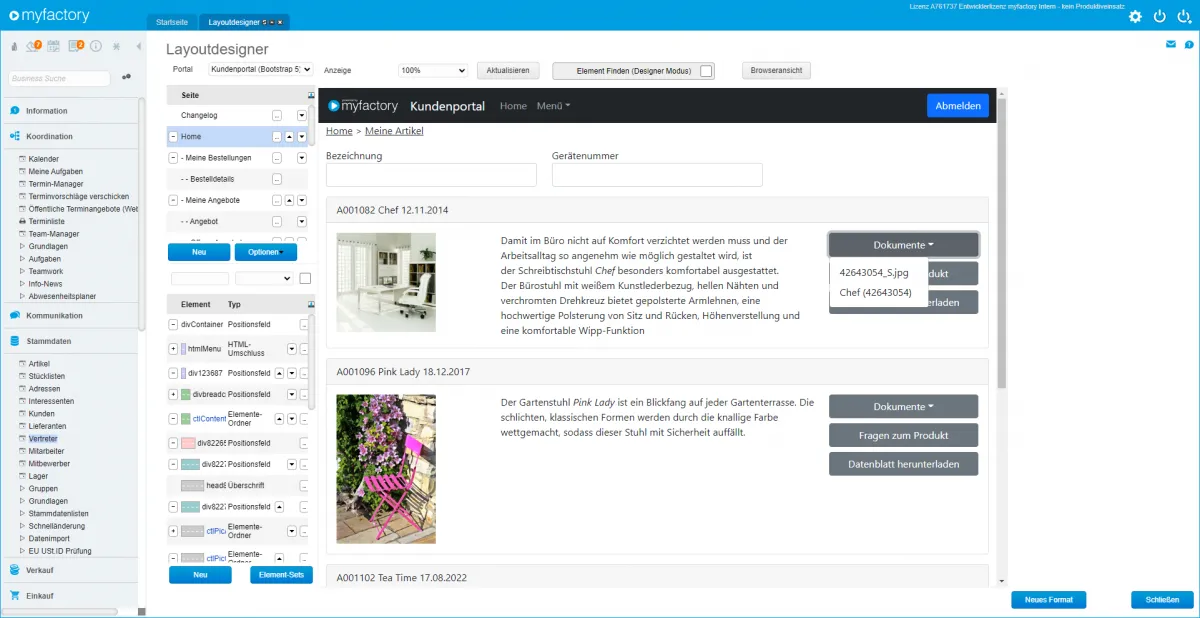Open the Anzeige zoom percentage dropdown
The height and width of the screenshot is (618, 1200).
[432, 71]
